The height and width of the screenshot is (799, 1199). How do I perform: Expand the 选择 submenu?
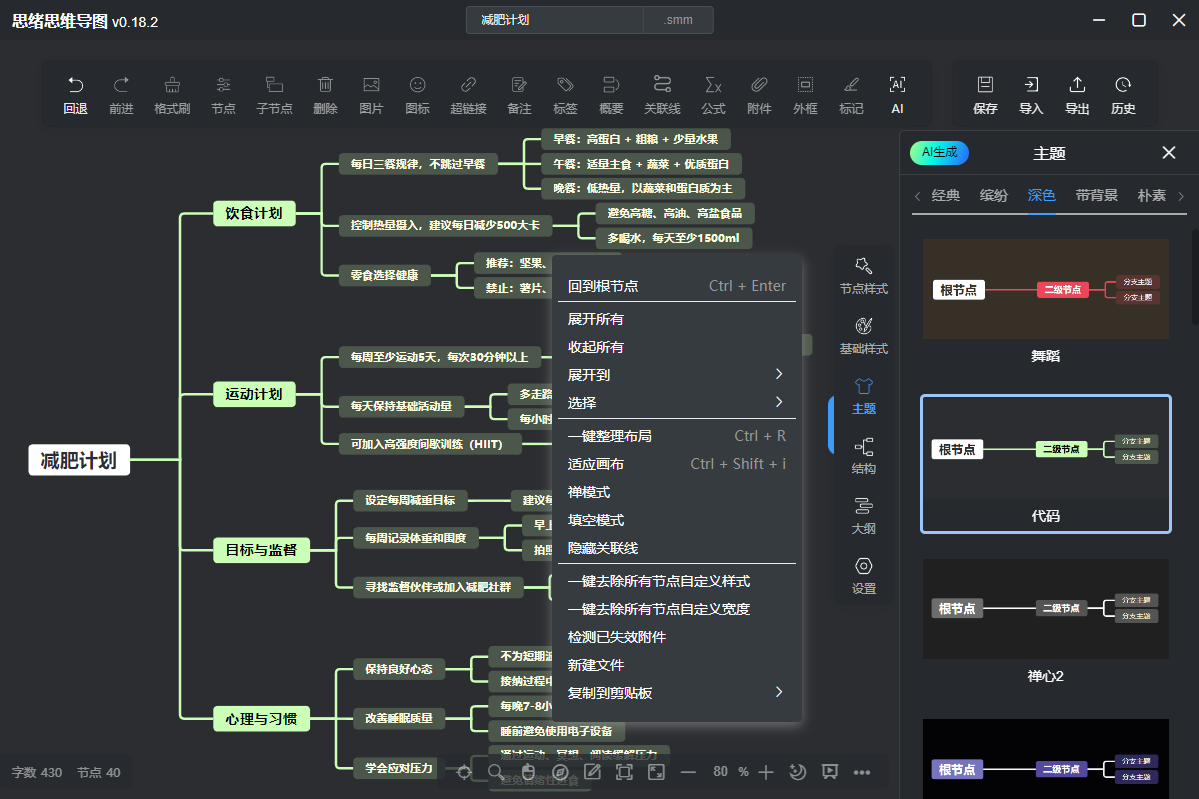(x=677, y=403)
